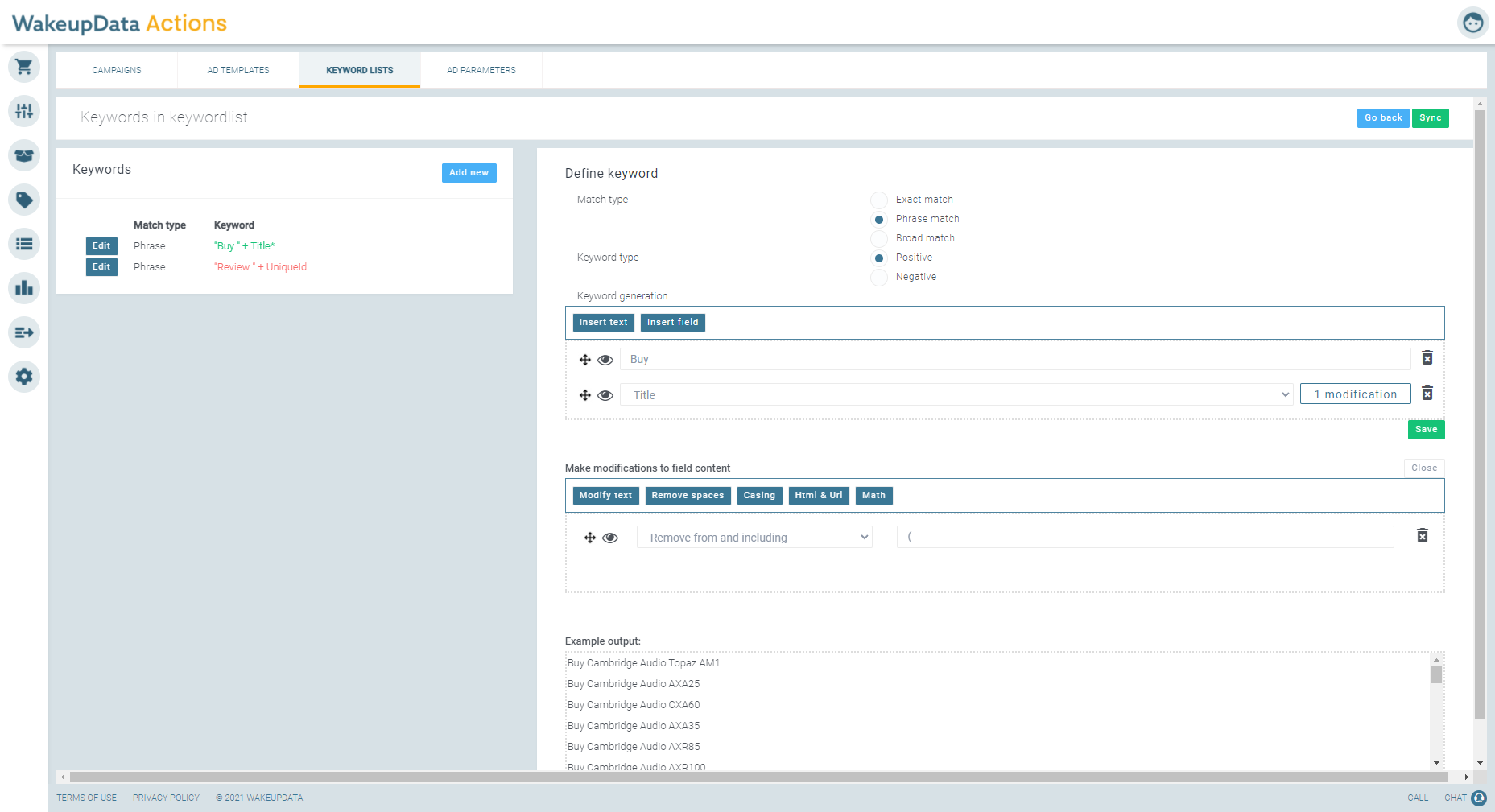Click the Call link
The height and width of the screenshot is (812, 1495).
coord(1418,798)
